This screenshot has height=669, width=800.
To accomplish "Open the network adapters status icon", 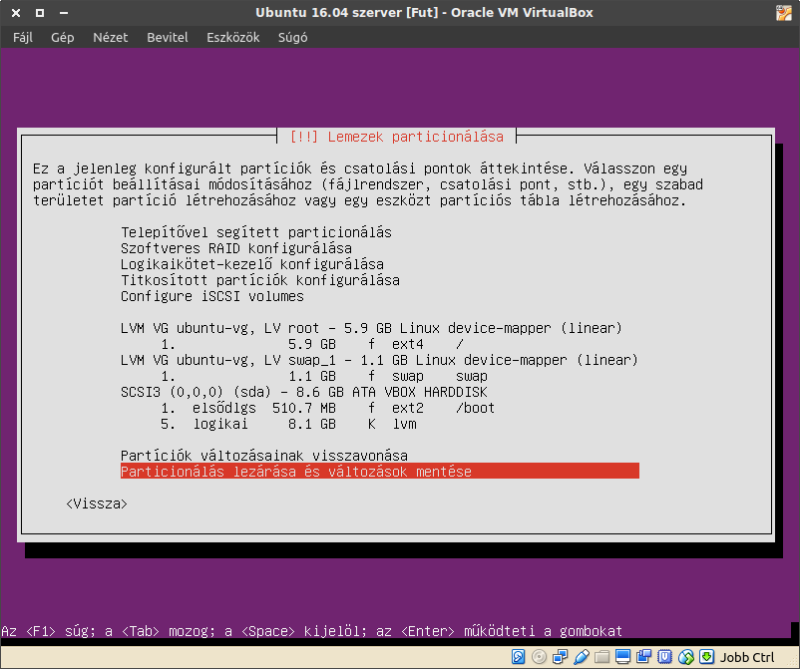I will (x=560, y=656).
